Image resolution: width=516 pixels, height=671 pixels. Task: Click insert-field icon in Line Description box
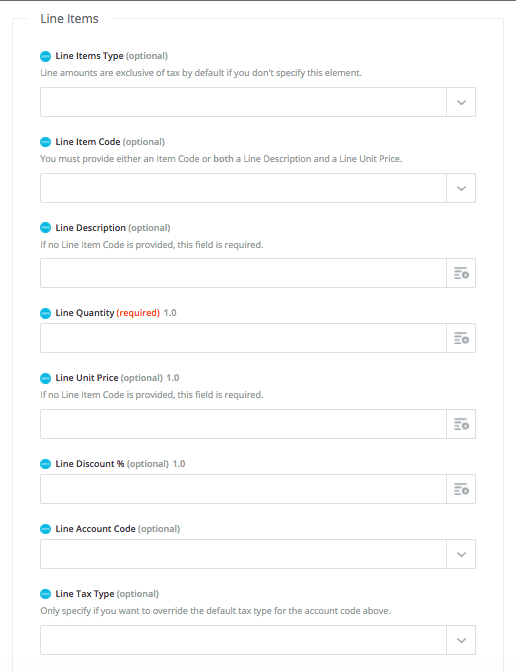coord(461,273)
